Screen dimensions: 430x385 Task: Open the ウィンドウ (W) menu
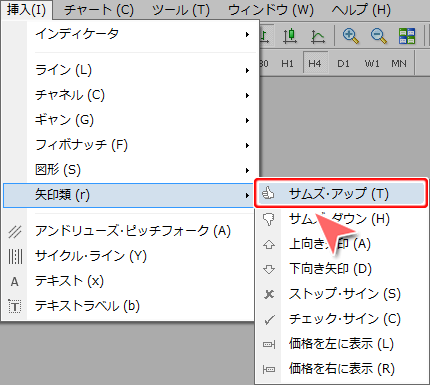[271, 10]
